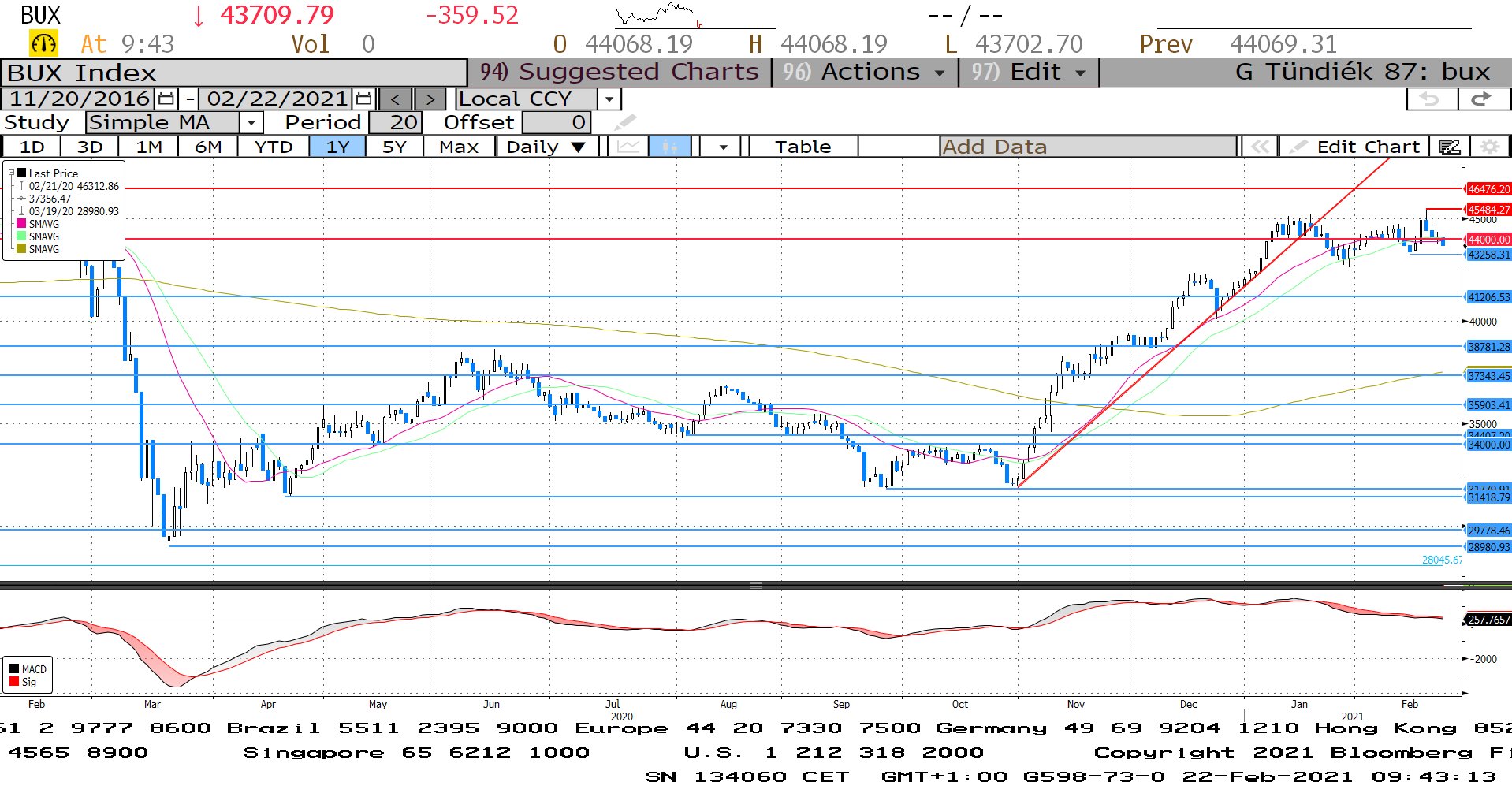Select the candlestick chart type icon
The height and width of the screenshot is (808, 1512).
(x=670, y=147)
